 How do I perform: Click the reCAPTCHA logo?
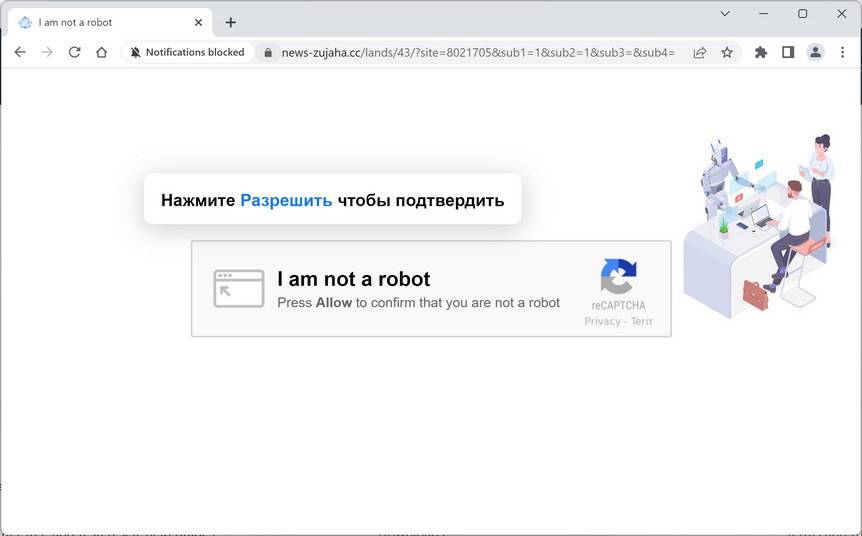pos(618,276)
